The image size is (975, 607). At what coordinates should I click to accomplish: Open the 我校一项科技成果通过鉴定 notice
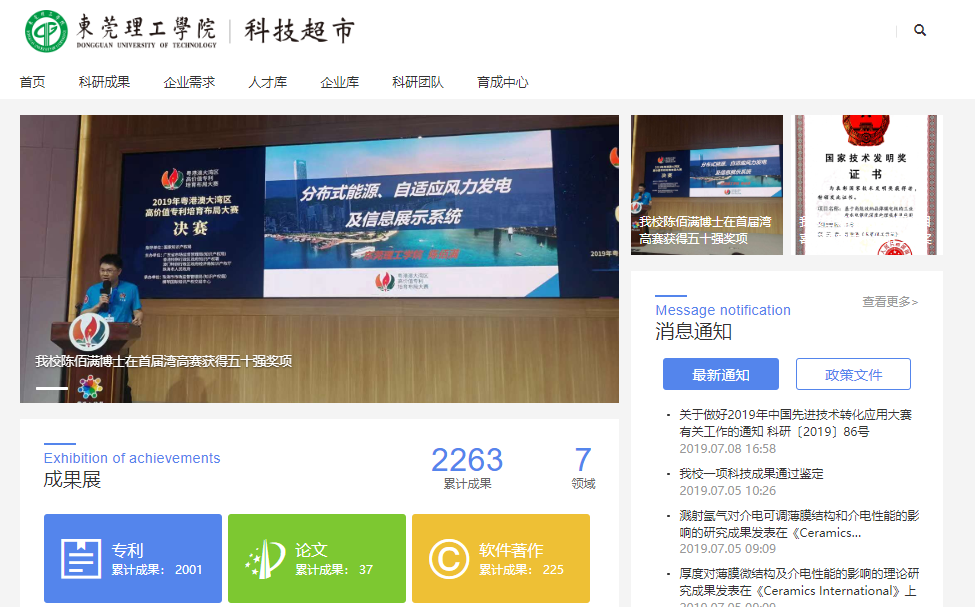[751, 473]
